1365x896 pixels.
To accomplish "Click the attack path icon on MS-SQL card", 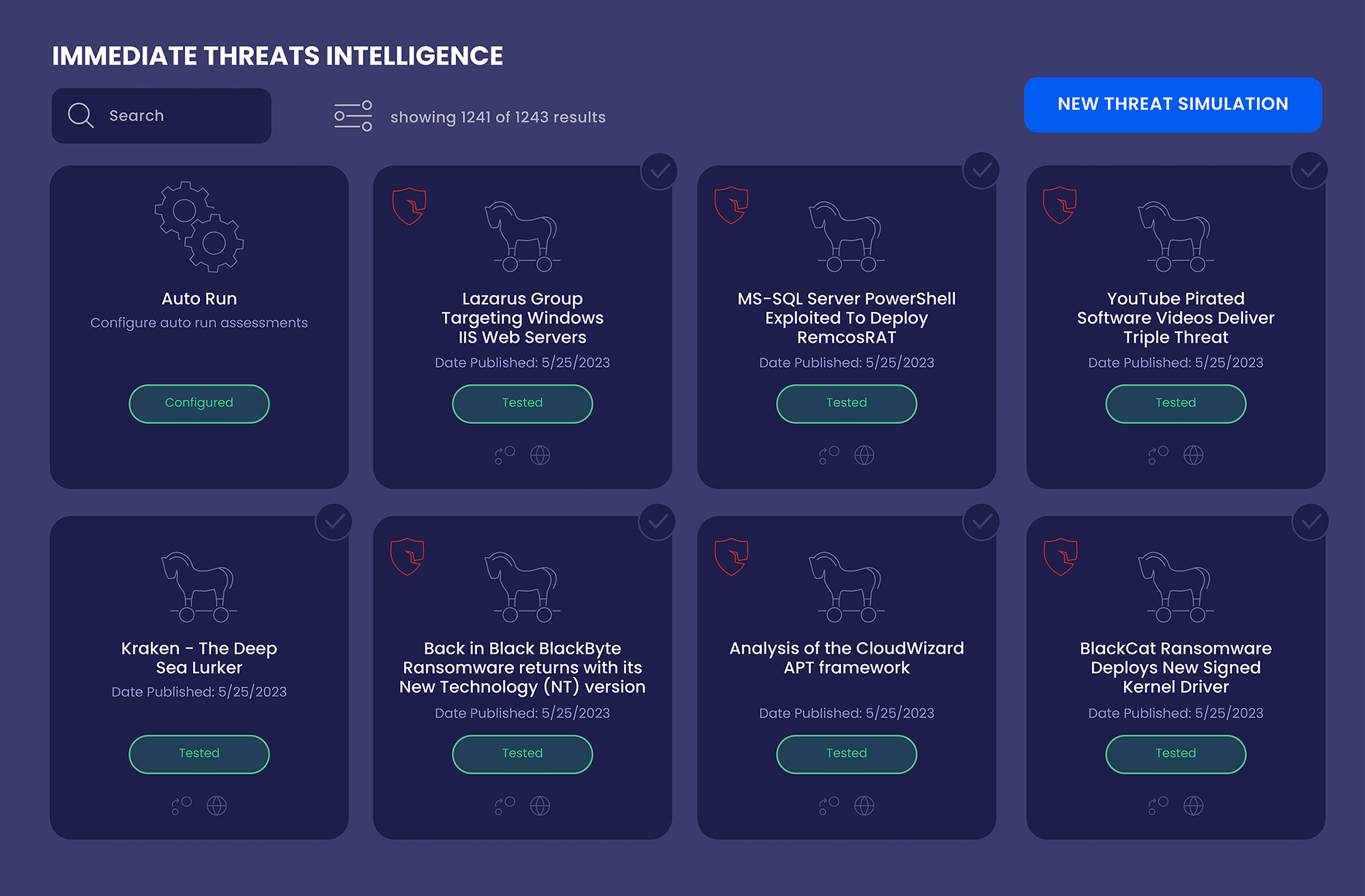I will tap(829, 455).
